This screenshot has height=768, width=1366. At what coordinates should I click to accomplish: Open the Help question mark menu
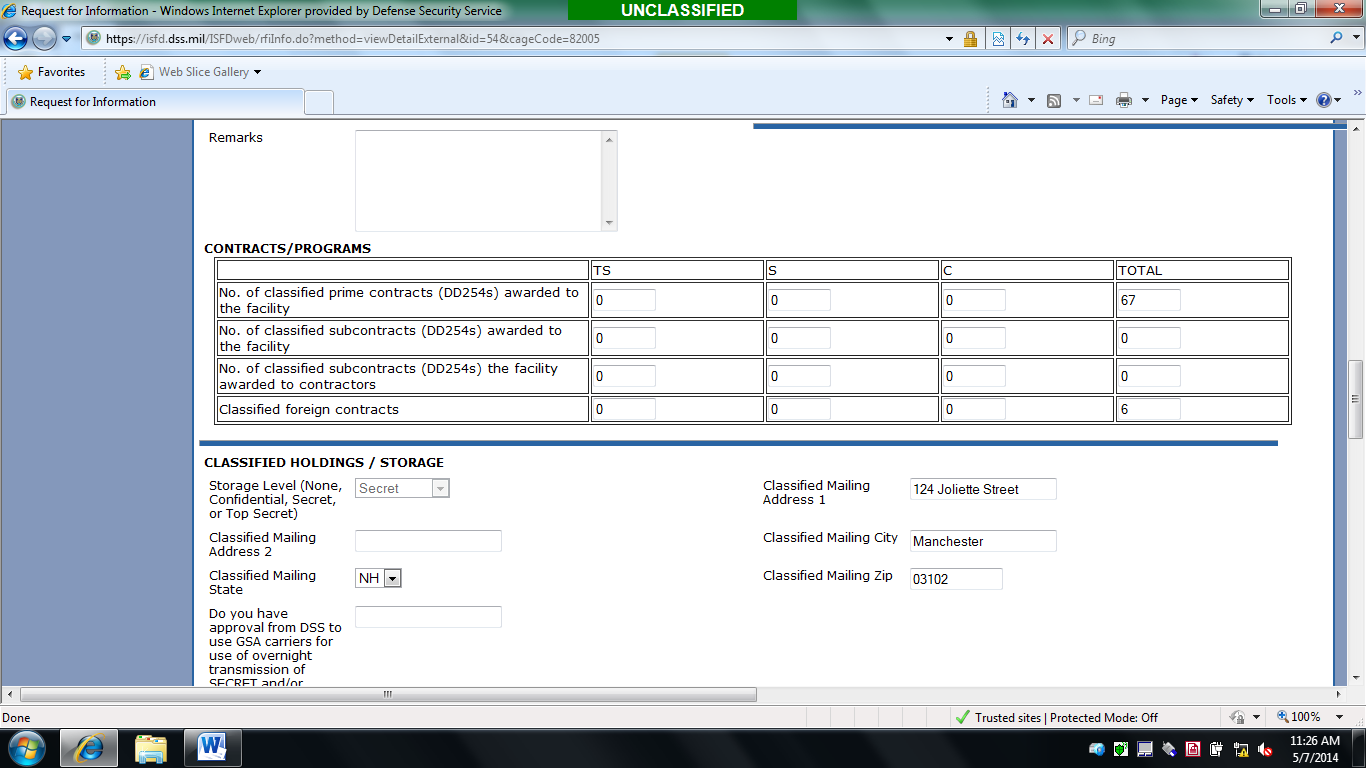(1328, 100)
